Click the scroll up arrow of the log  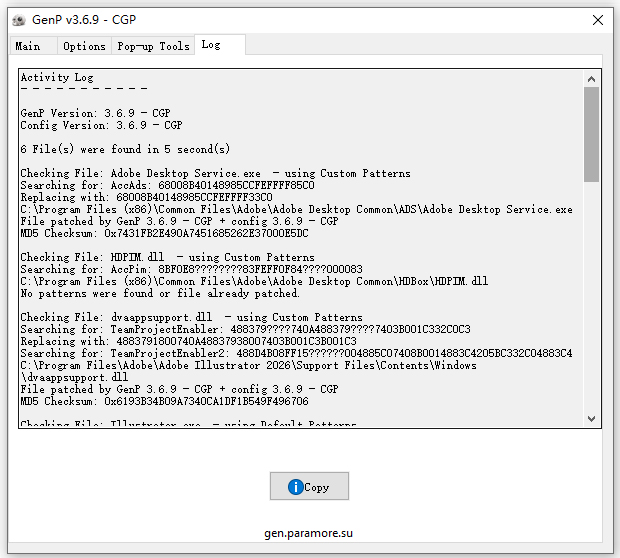591,79
